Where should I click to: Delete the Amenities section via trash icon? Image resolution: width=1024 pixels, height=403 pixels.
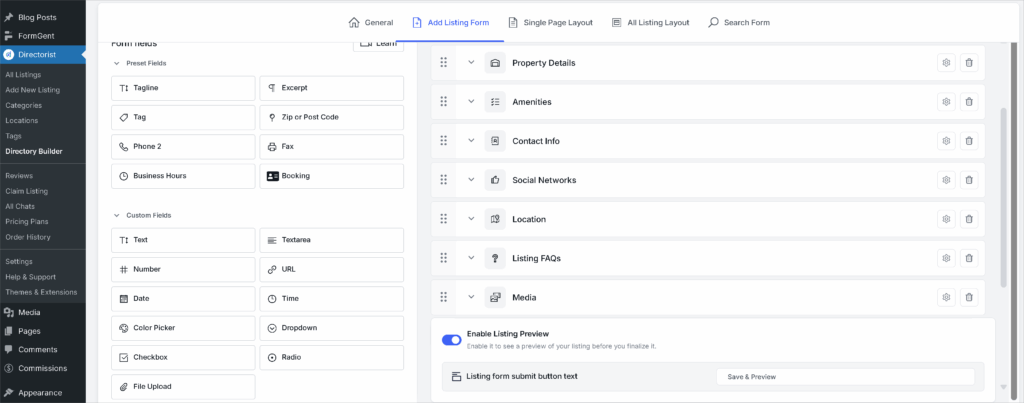click(x=968, y=102)
